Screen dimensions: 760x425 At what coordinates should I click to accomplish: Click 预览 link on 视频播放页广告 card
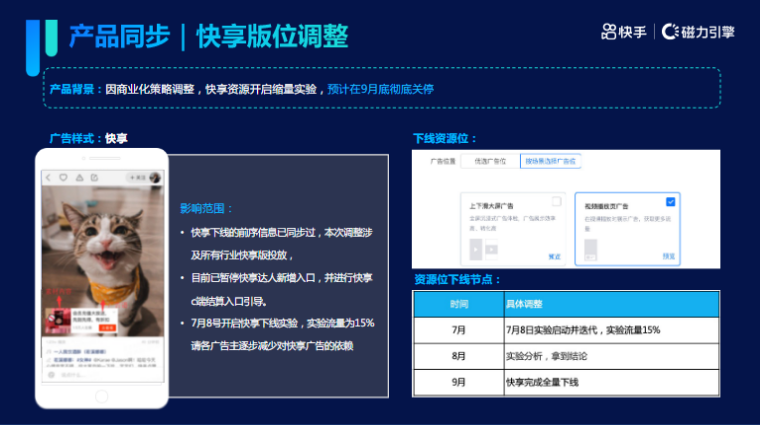coord(668,256)
